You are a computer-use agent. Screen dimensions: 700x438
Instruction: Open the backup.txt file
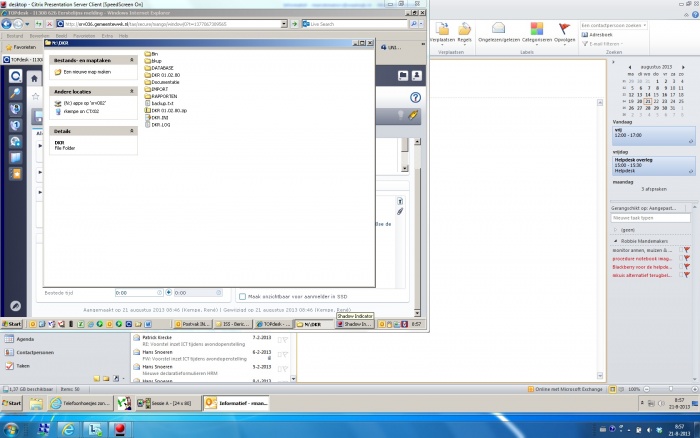(159, 103)
